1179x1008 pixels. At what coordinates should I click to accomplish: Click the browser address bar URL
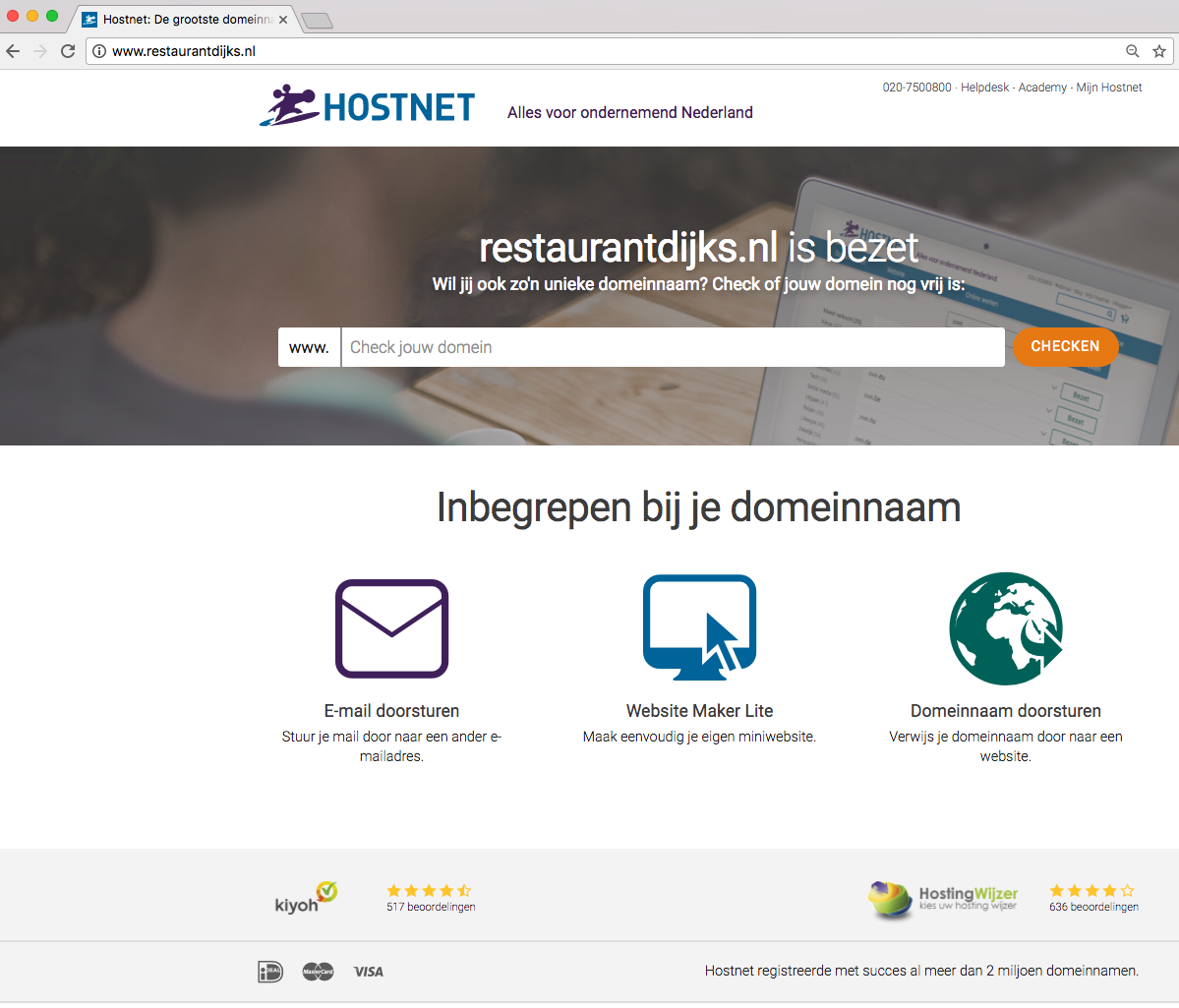tap(184, 51)
